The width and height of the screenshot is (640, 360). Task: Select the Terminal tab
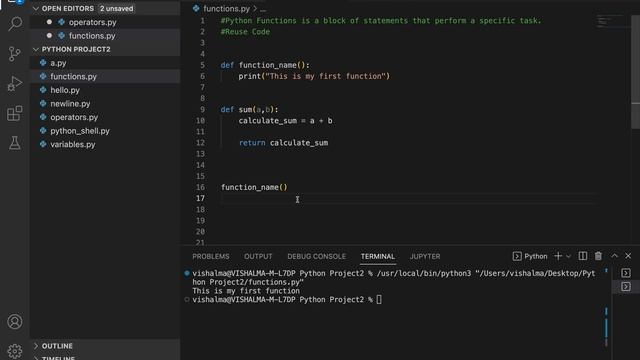click(x=378, y=256)
